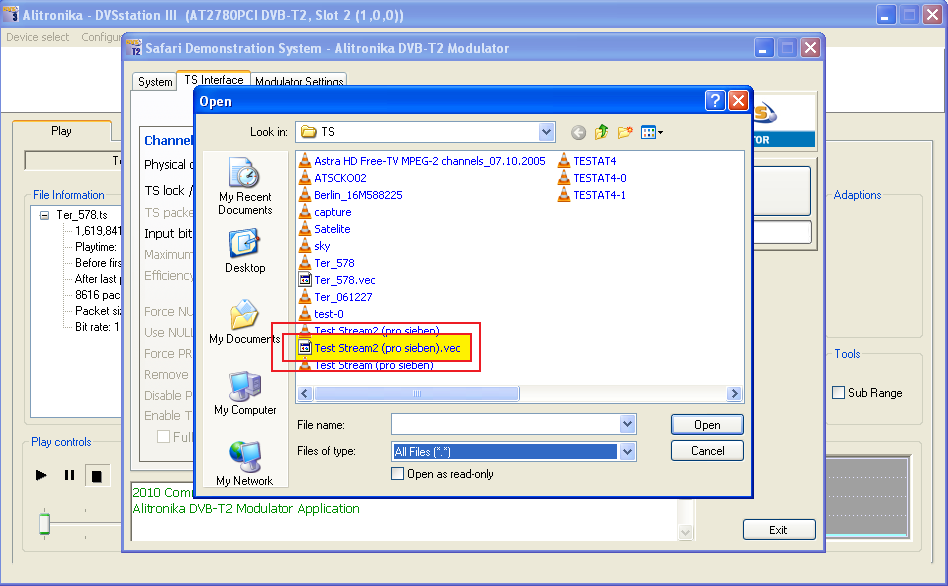Go back to last folder visited
This screenshot has width=948, height=586.
pos(578,132)
